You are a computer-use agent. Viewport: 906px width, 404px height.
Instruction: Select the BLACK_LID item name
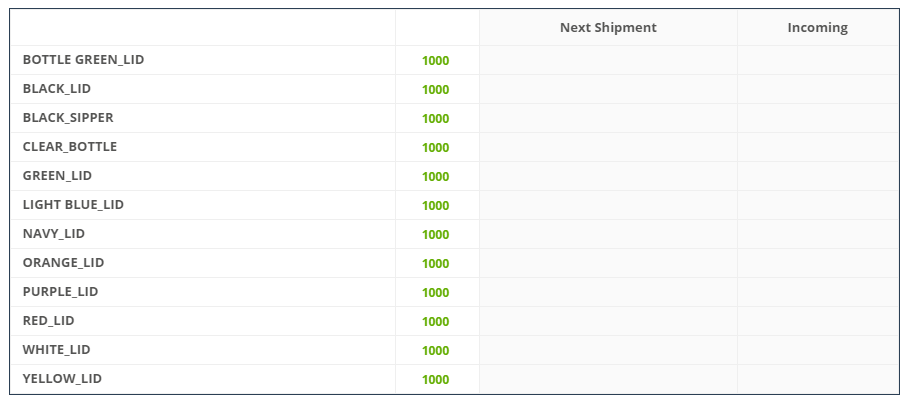tap(57, 88)
